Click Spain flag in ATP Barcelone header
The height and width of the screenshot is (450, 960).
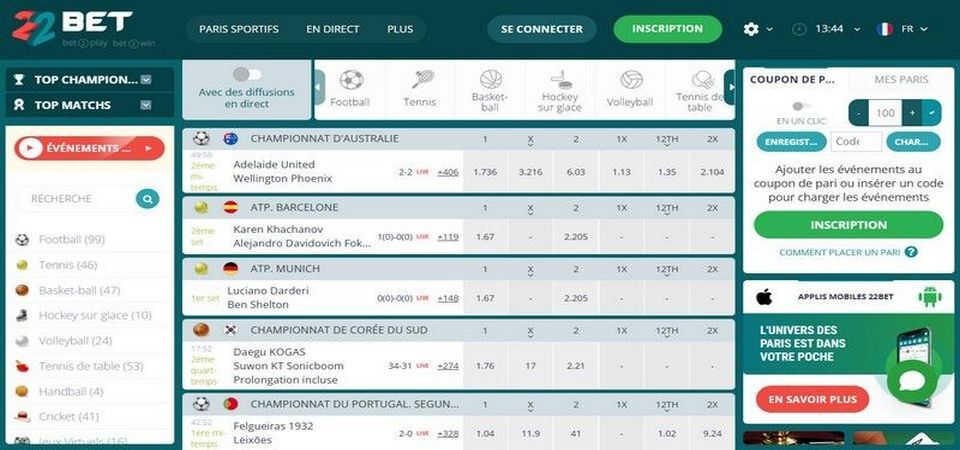[231, 207]
